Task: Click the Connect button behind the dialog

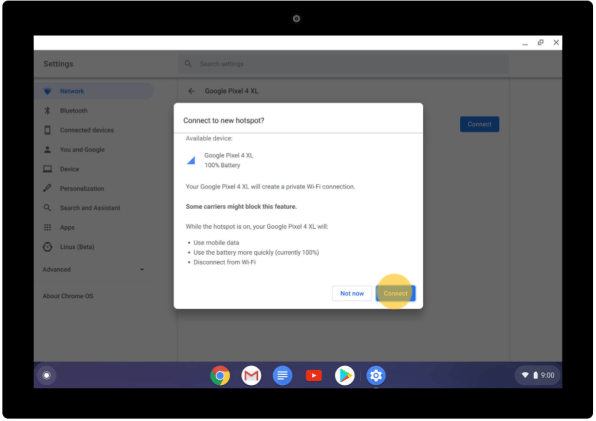Action: [479, 124]
